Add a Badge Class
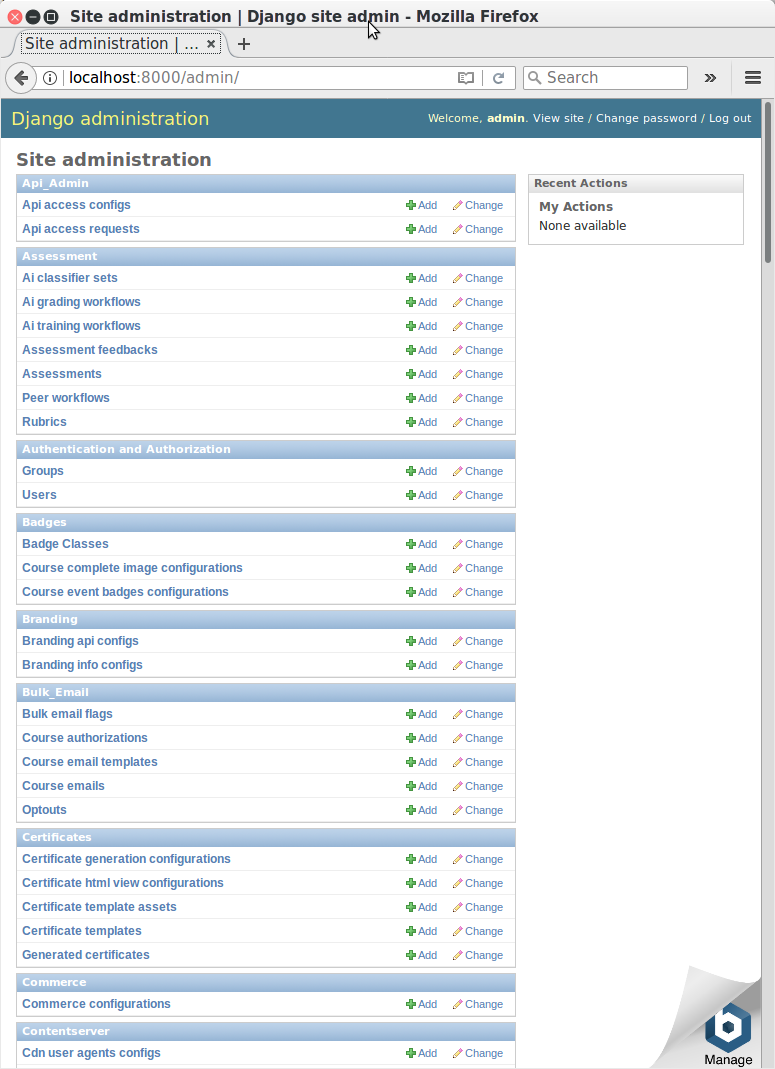Image resolution: width=775 pixels, height=1069 pixels. tap(422, 544)
